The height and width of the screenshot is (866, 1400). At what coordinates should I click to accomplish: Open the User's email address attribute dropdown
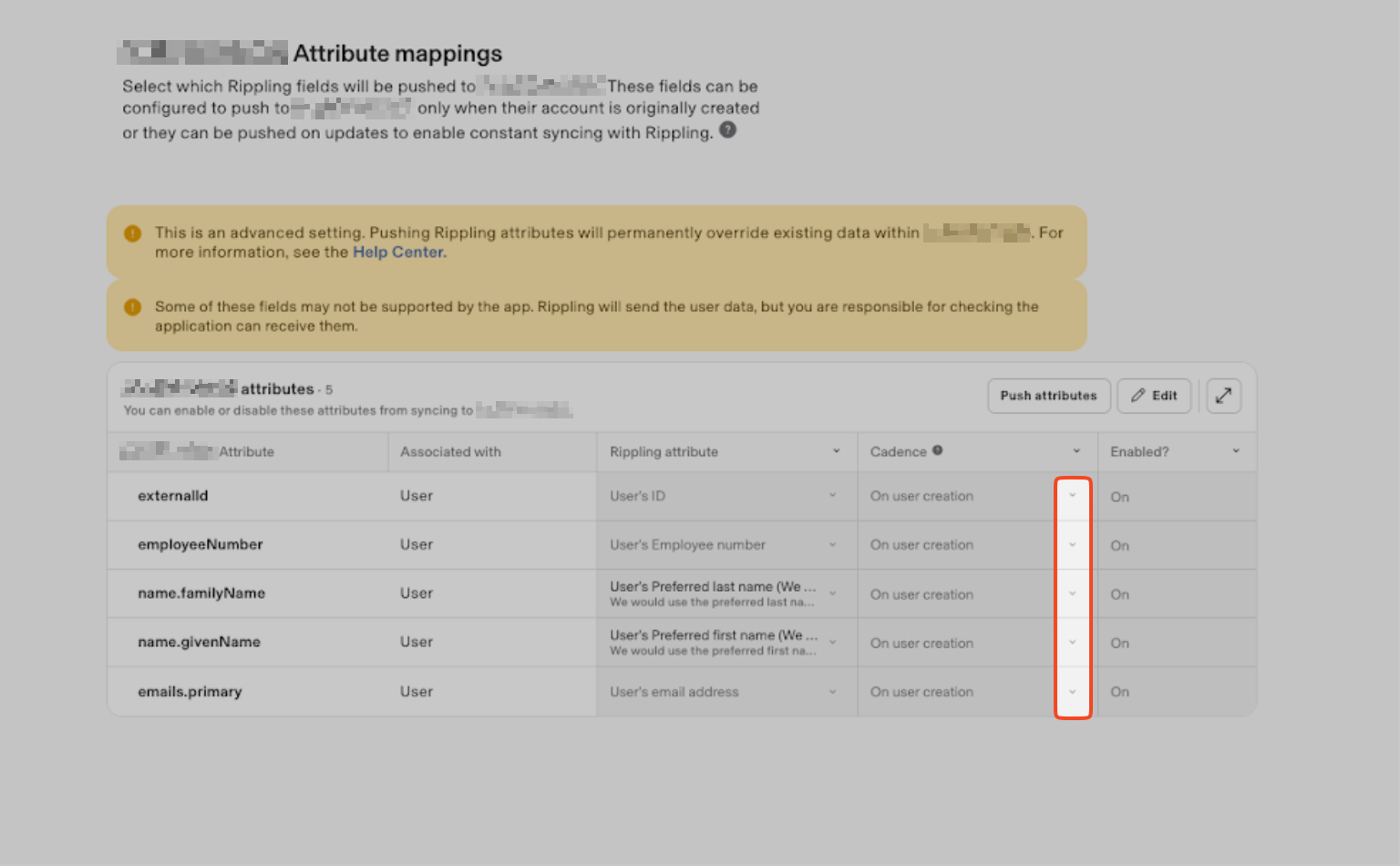832,692
